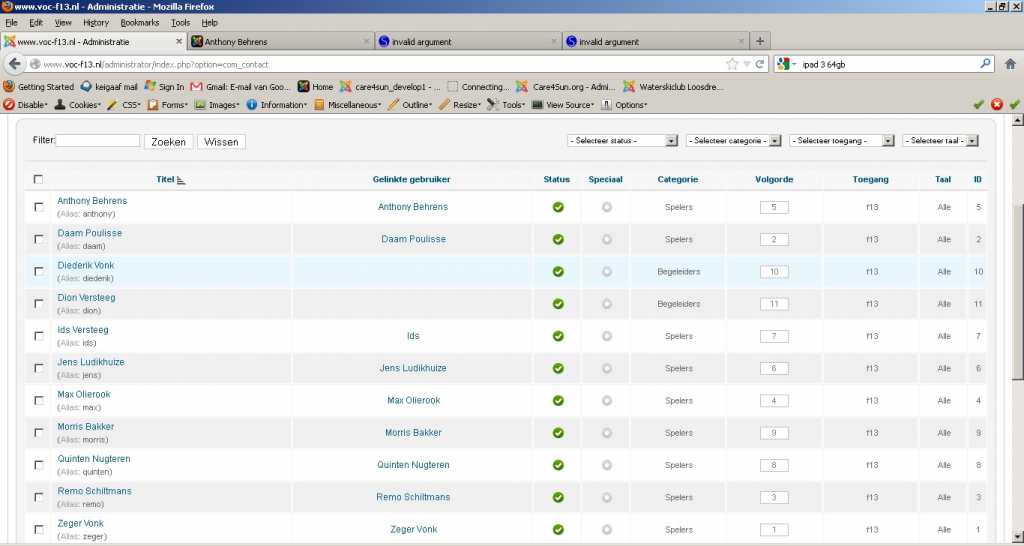
Task: Check the checkbox for Diederik Vonk
Action: [x=39, y=271]
